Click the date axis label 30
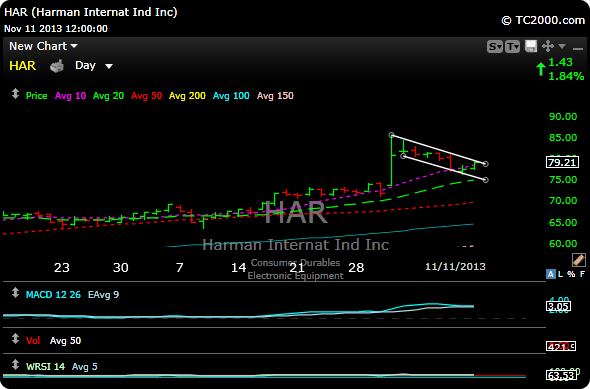Viewport: 590px width, 389px height. [x=121, y=267]
